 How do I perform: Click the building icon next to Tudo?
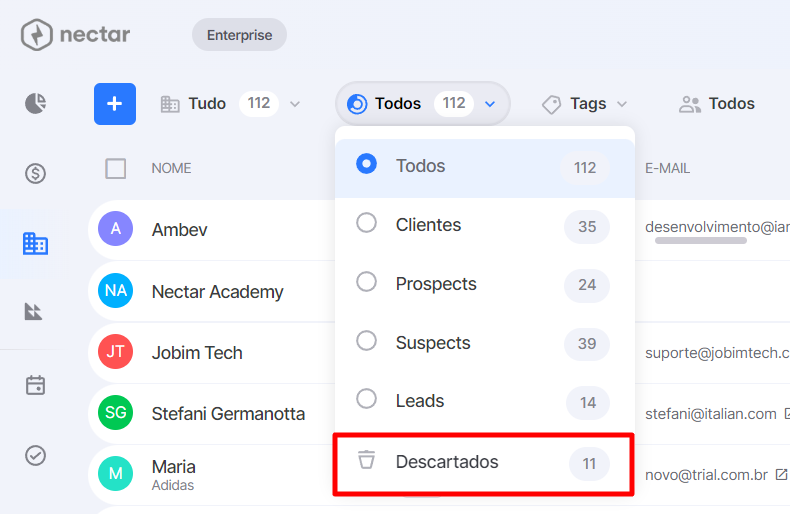[x=170, y=104]
